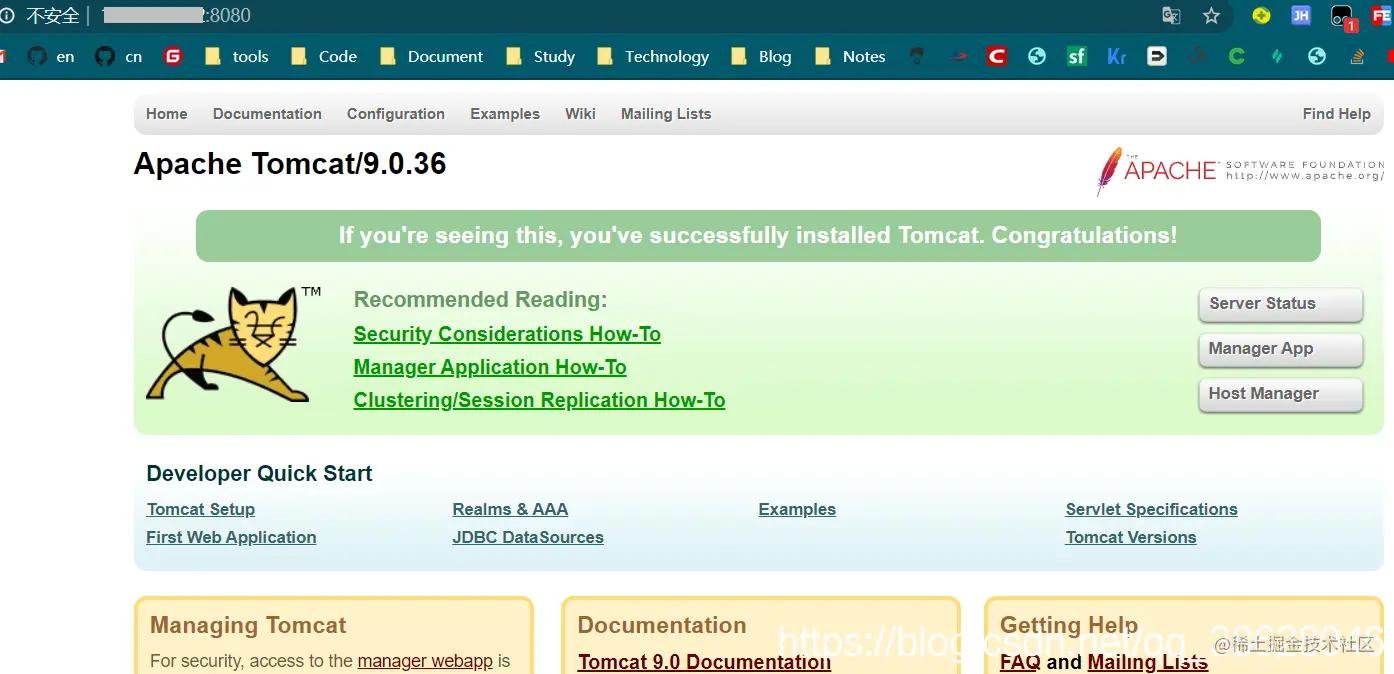Image resolution: width=1394 pixels, height=674 pixels.
Task: Open the GitHub en bookmark
Action: coord(51,57)
